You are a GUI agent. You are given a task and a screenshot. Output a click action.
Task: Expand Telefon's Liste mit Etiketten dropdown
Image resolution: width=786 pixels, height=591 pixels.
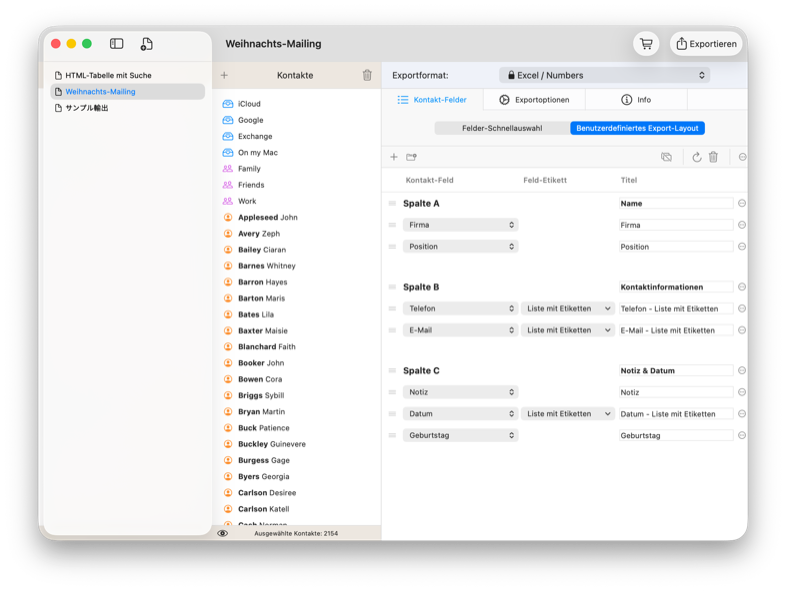pyautogui.click(x=567, y=309)
